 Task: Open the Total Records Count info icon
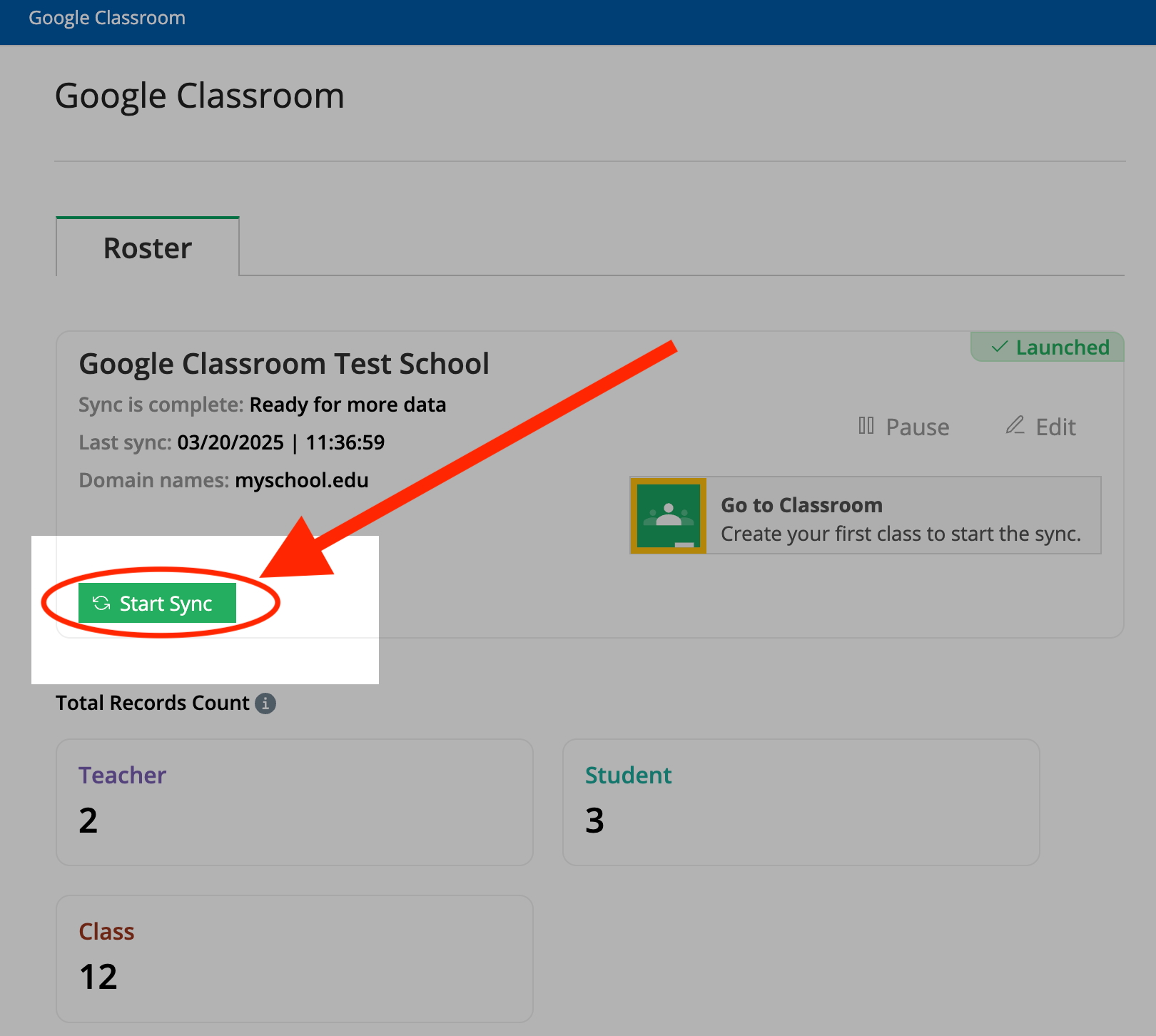coord(265,704)
